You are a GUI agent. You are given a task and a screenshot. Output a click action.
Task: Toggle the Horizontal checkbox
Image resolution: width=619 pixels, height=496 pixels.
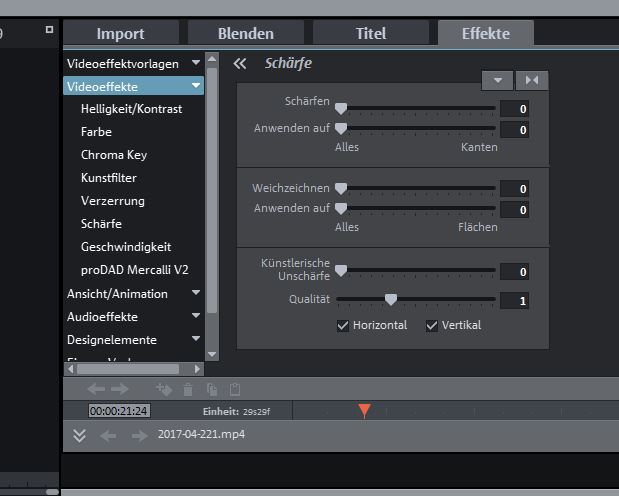point(344,325)
